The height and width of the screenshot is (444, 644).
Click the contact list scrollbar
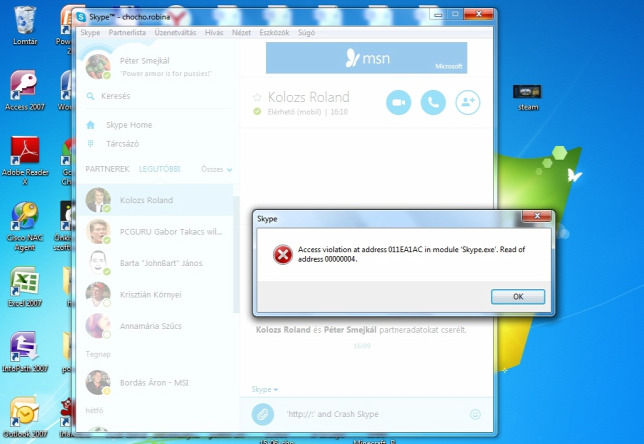(x=236, y=255)
